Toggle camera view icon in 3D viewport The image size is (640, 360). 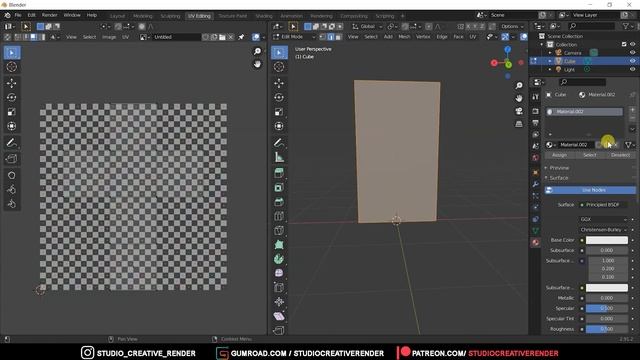[x=519, y=111]
